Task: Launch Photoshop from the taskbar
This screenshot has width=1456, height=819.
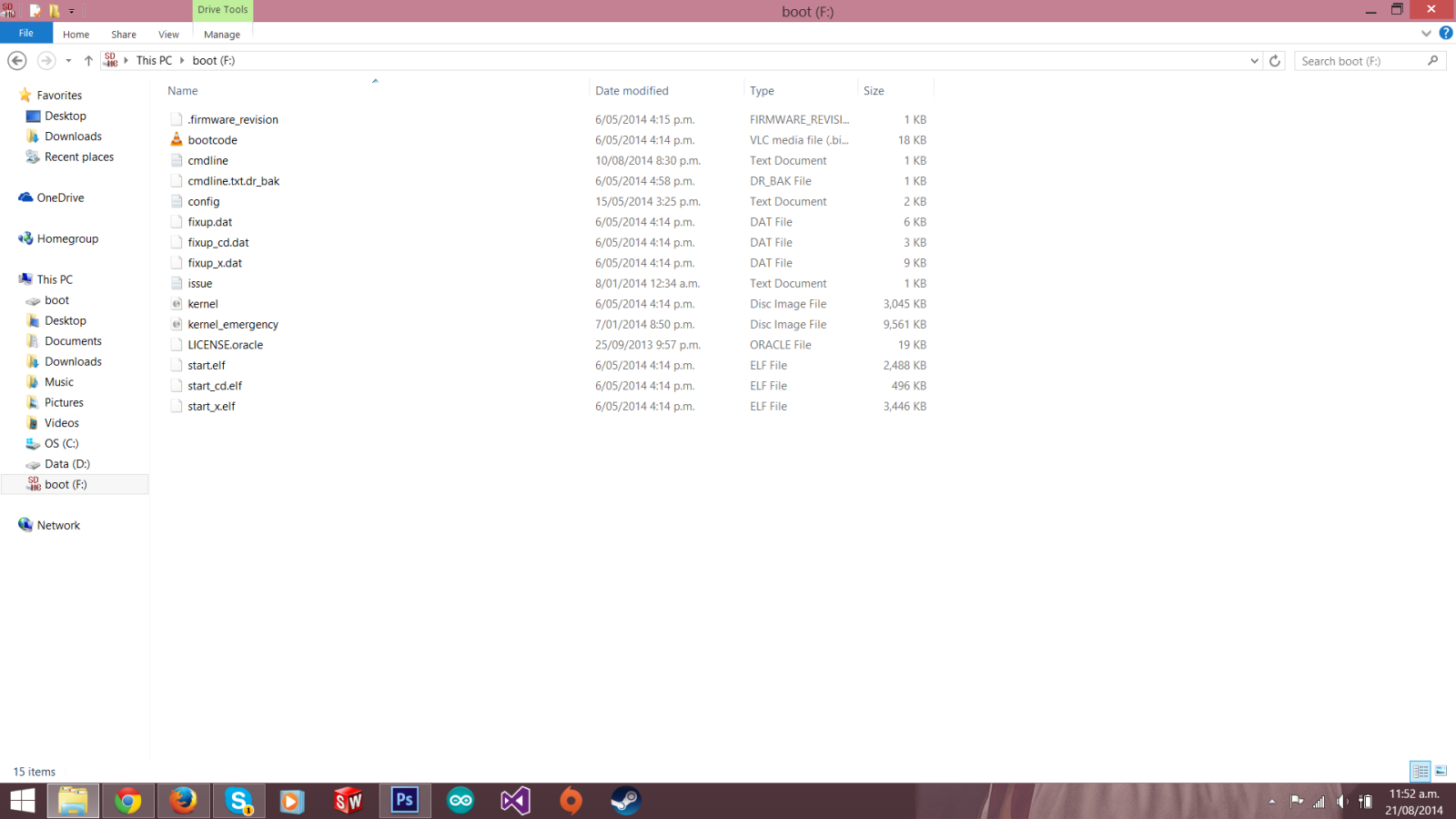Action: tap(404, 801)
